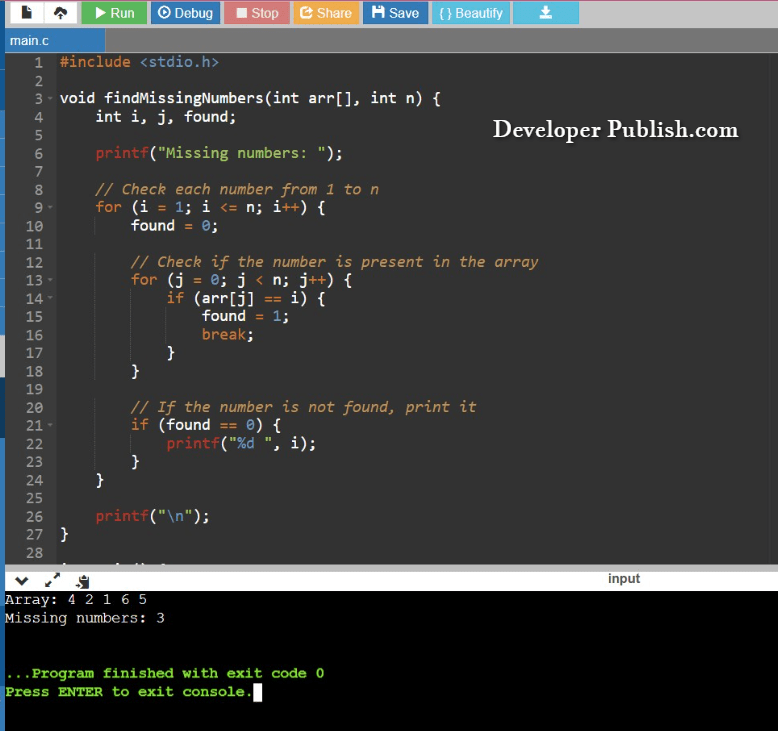The height and width of the screenshot is (731, 778).
Task: Collapse the findMissingNumbers function fold at line 3
Action: click(50, 99)
